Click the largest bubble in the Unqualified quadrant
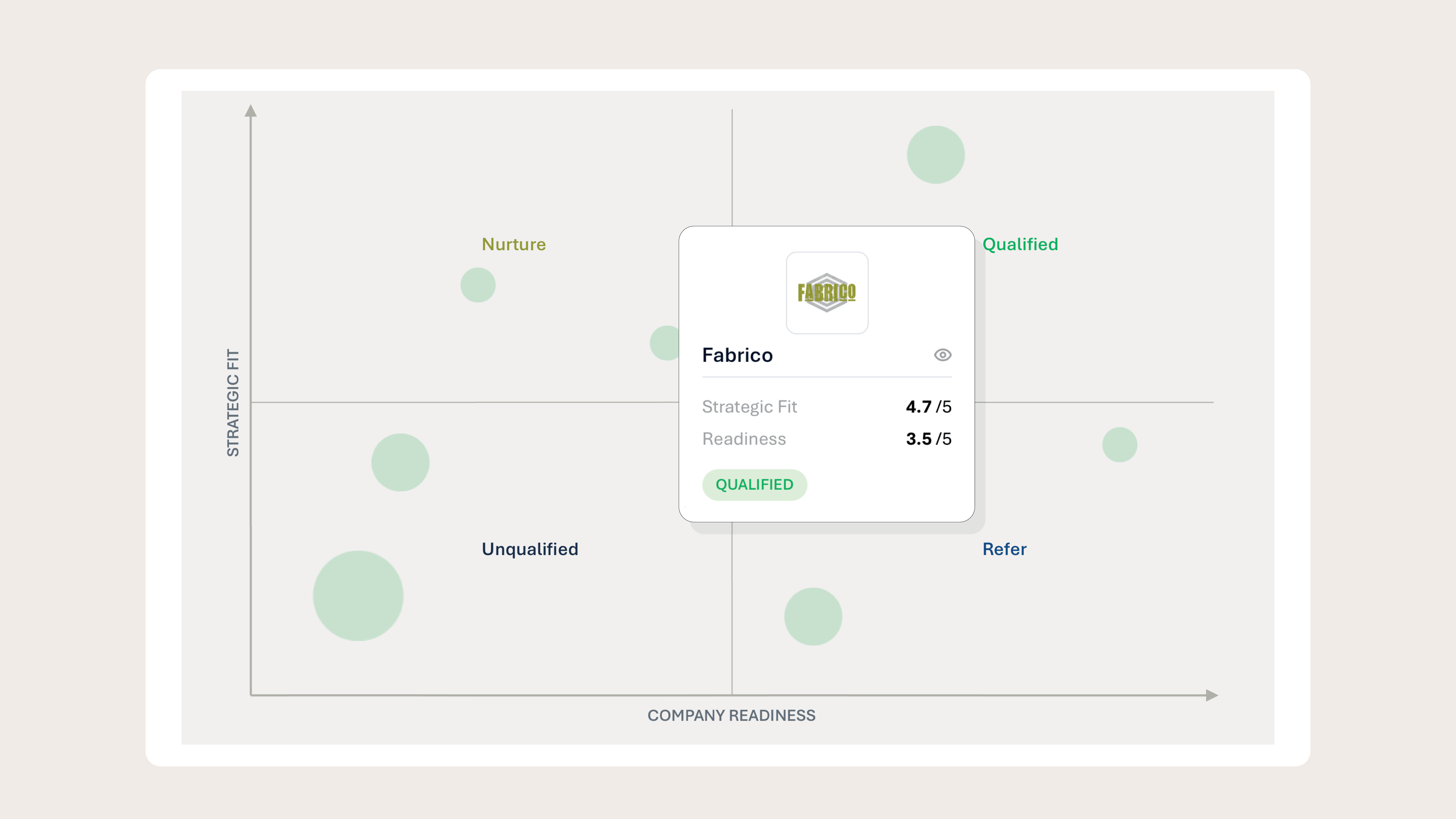 [358, 596]
